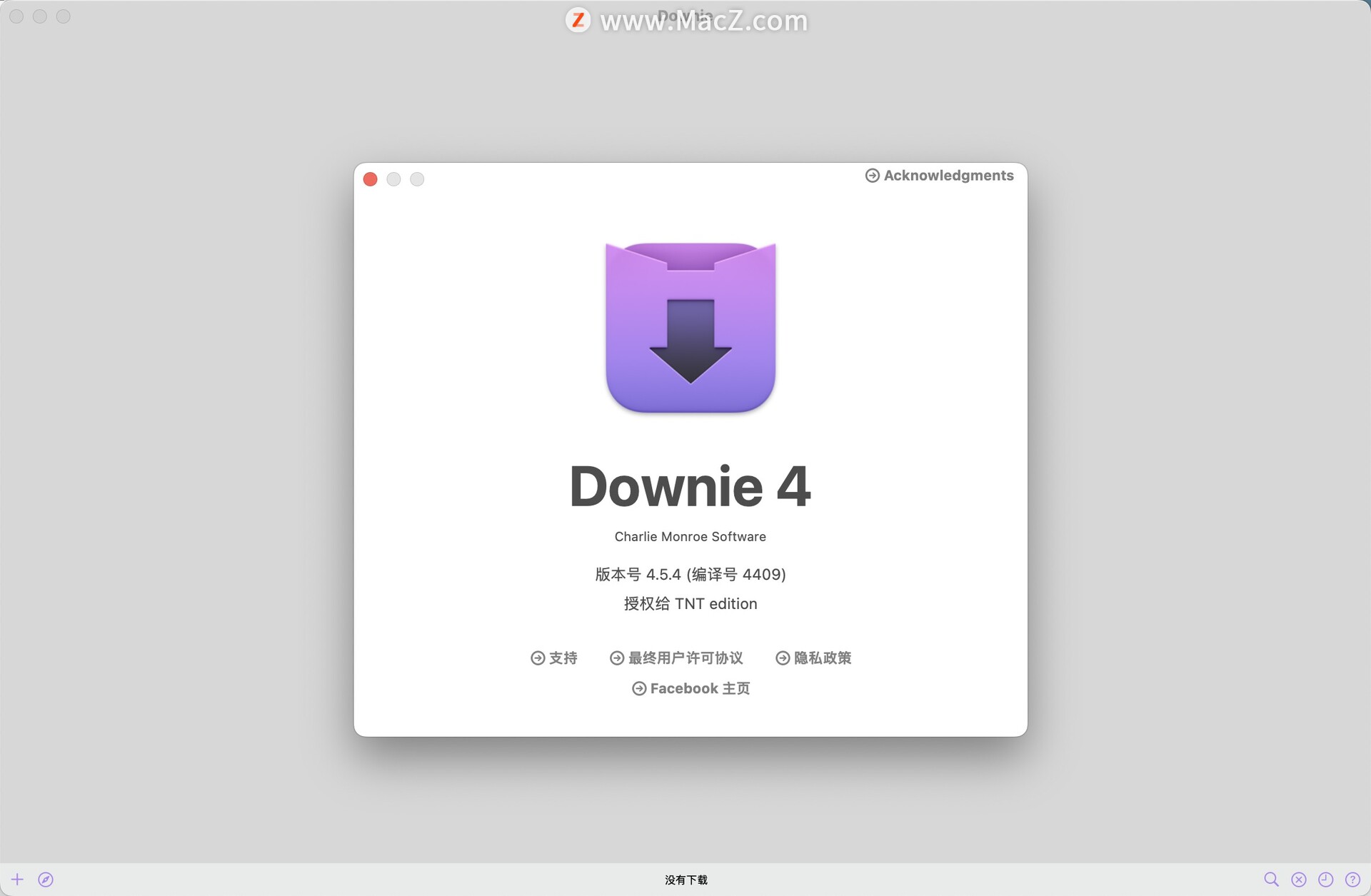The height and width of the screenshot is (896, 1371).
Task: Click the arrow icon beside Facebook 主页
Action: click(639, 688)
